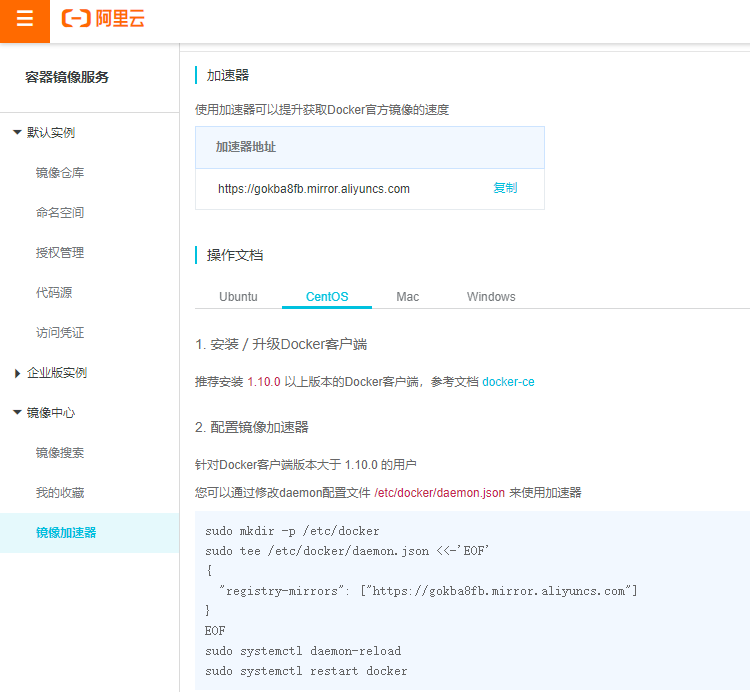Click the '1. 安装 / 升级Docker客户端' heading
The image size is (750, 692).
(281, 344)
